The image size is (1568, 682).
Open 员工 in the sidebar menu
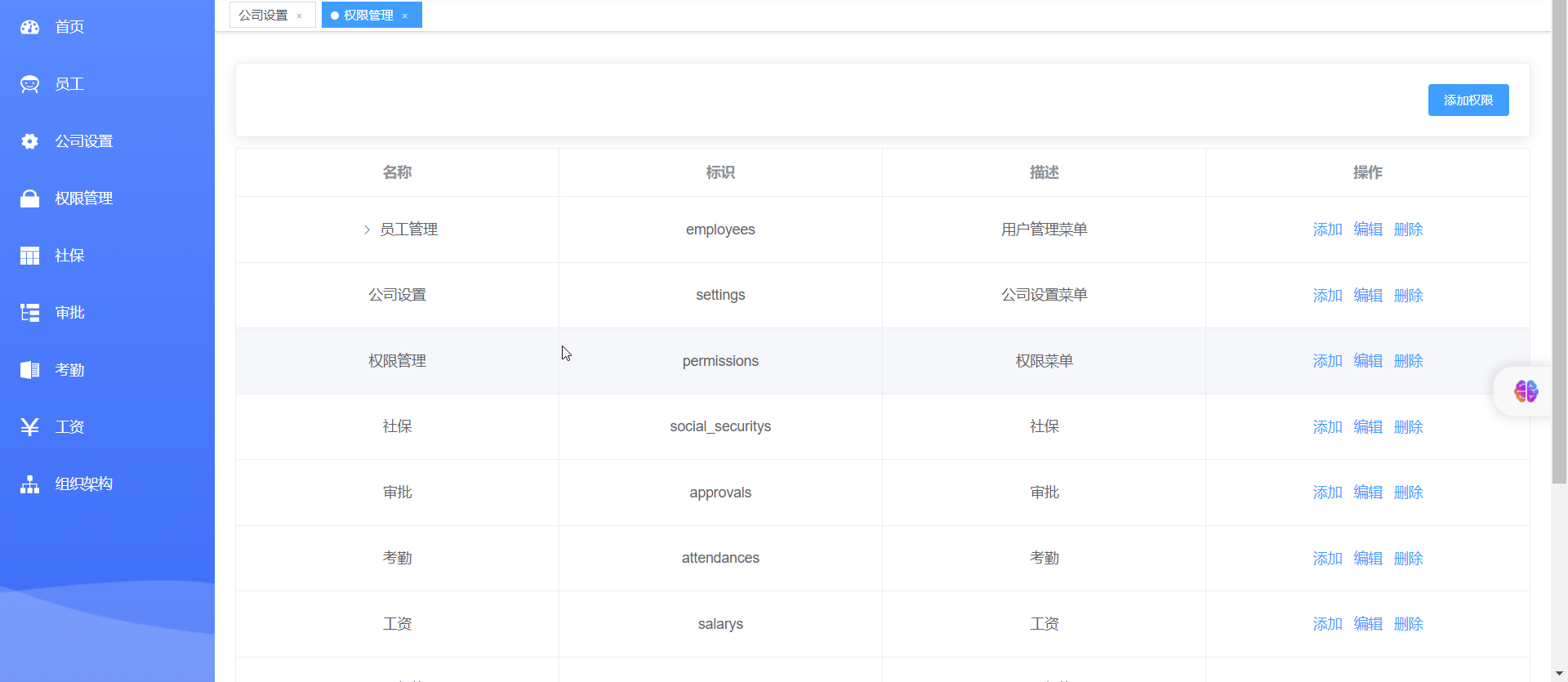point(107,84)
